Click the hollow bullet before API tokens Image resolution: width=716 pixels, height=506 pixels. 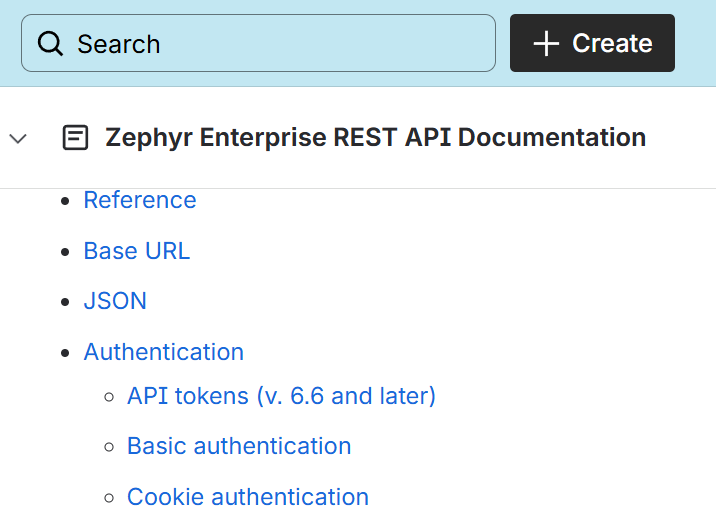click(x=109, y=397)
